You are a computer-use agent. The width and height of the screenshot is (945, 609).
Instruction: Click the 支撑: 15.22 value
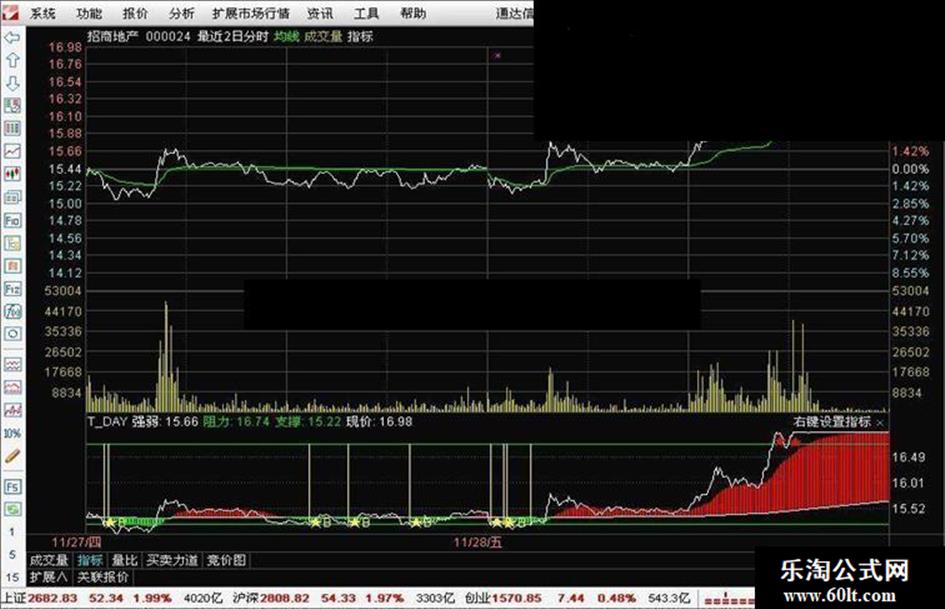(x=308, y=421)
